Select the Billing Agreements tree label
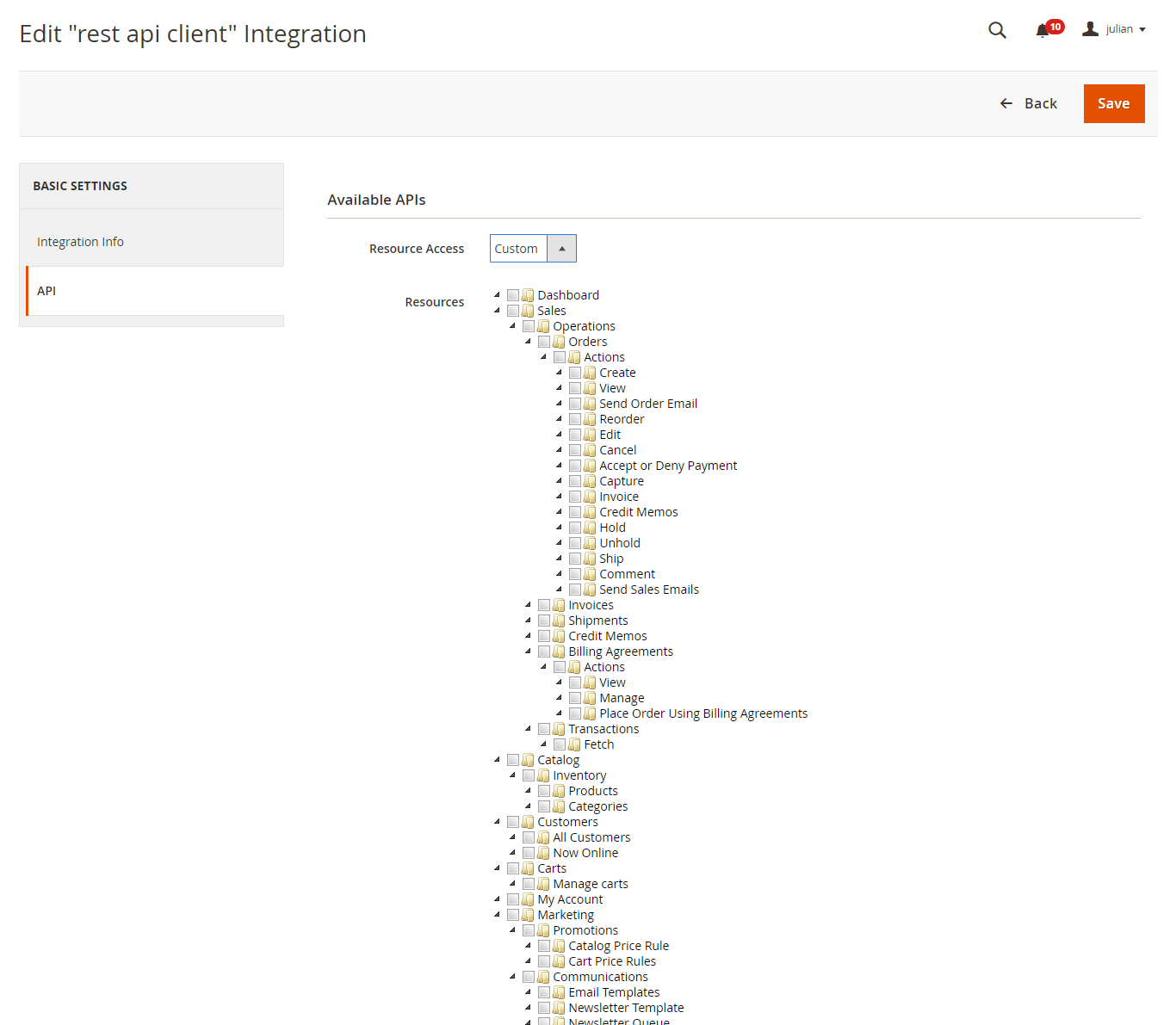This screenshot has height=1025, width=1176. (x=621, y=651)
